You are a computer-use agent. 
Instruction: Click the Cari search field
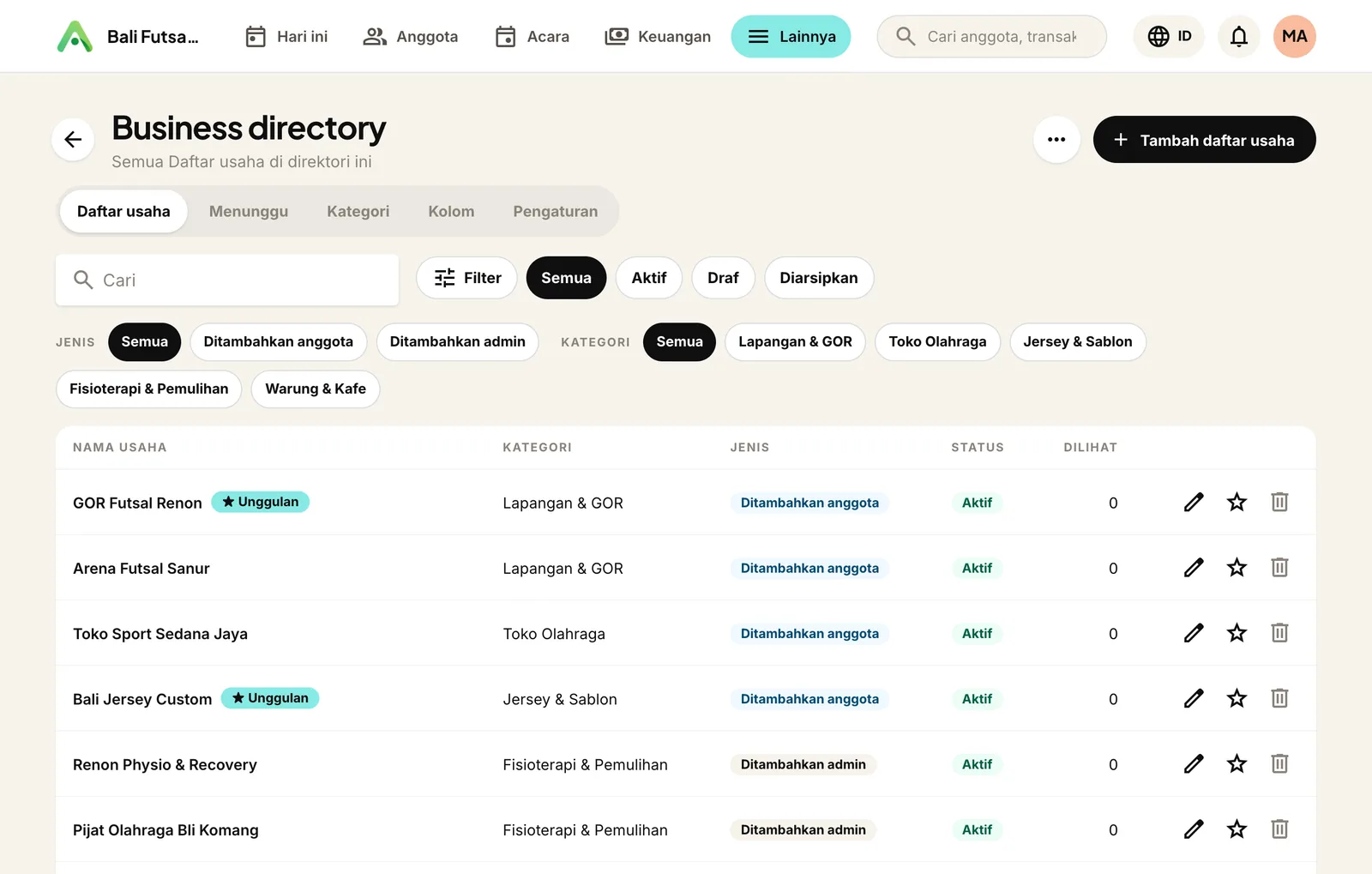(227, 280)
